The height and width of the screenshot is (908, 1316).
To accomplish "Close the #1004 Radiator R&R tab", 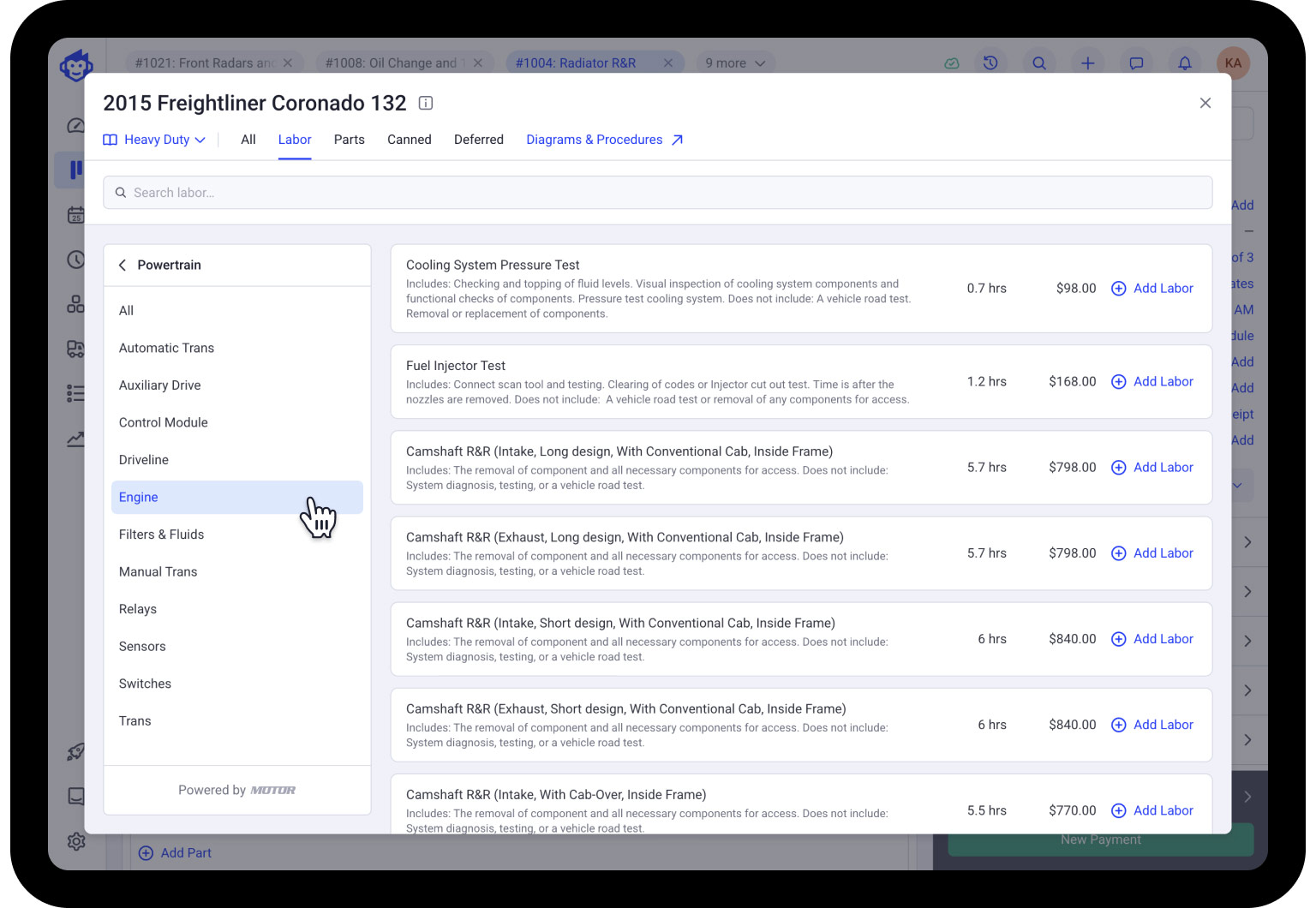I will click(668, 63).
